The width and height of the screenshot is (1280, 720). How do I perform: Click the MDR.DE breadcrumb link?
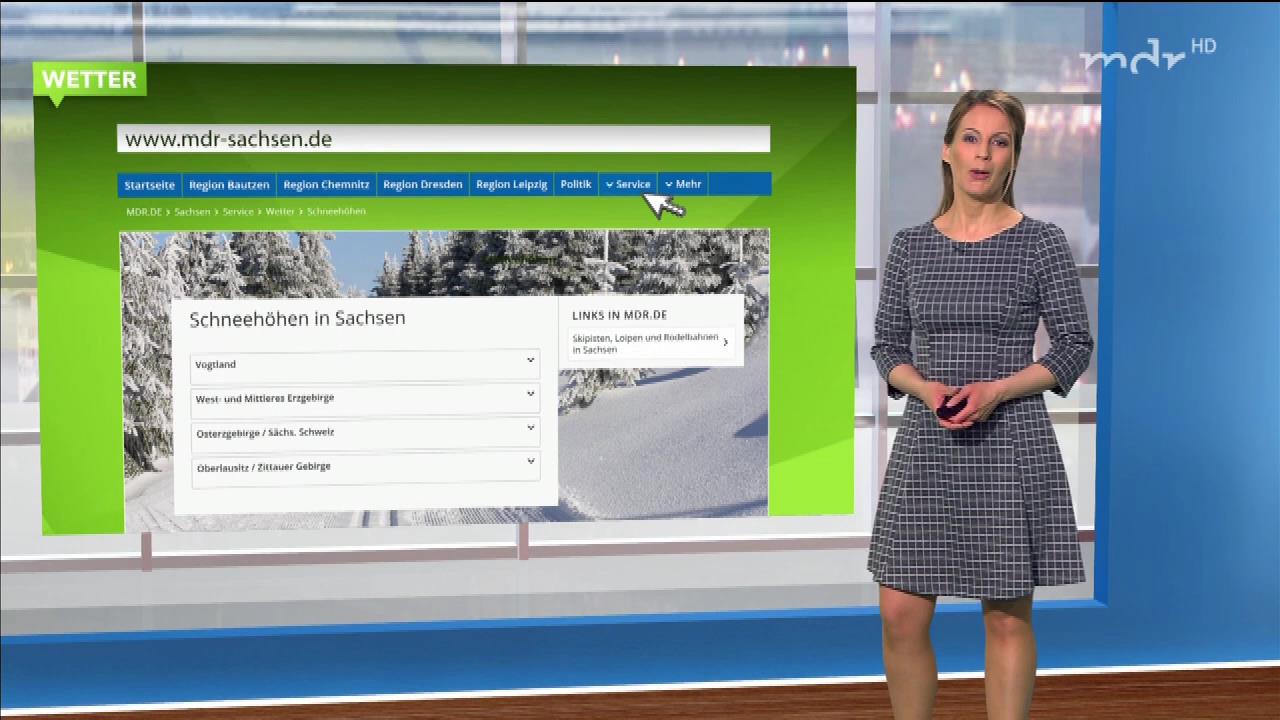pyautogui.click(x=144, y=212)
